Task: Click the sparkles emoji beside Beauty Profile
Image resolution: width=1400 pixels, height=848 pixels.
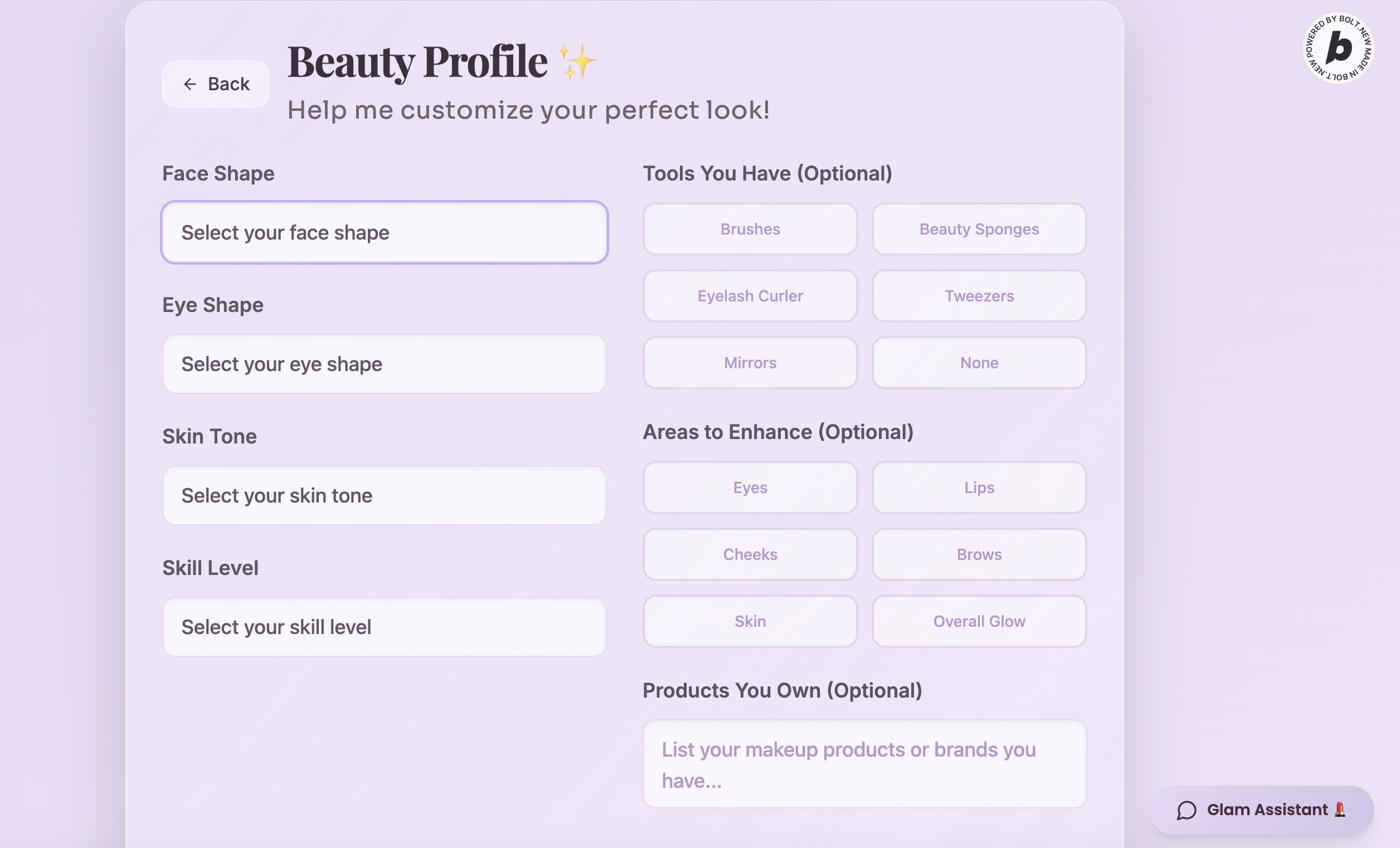Action: [x=577, y=61]
